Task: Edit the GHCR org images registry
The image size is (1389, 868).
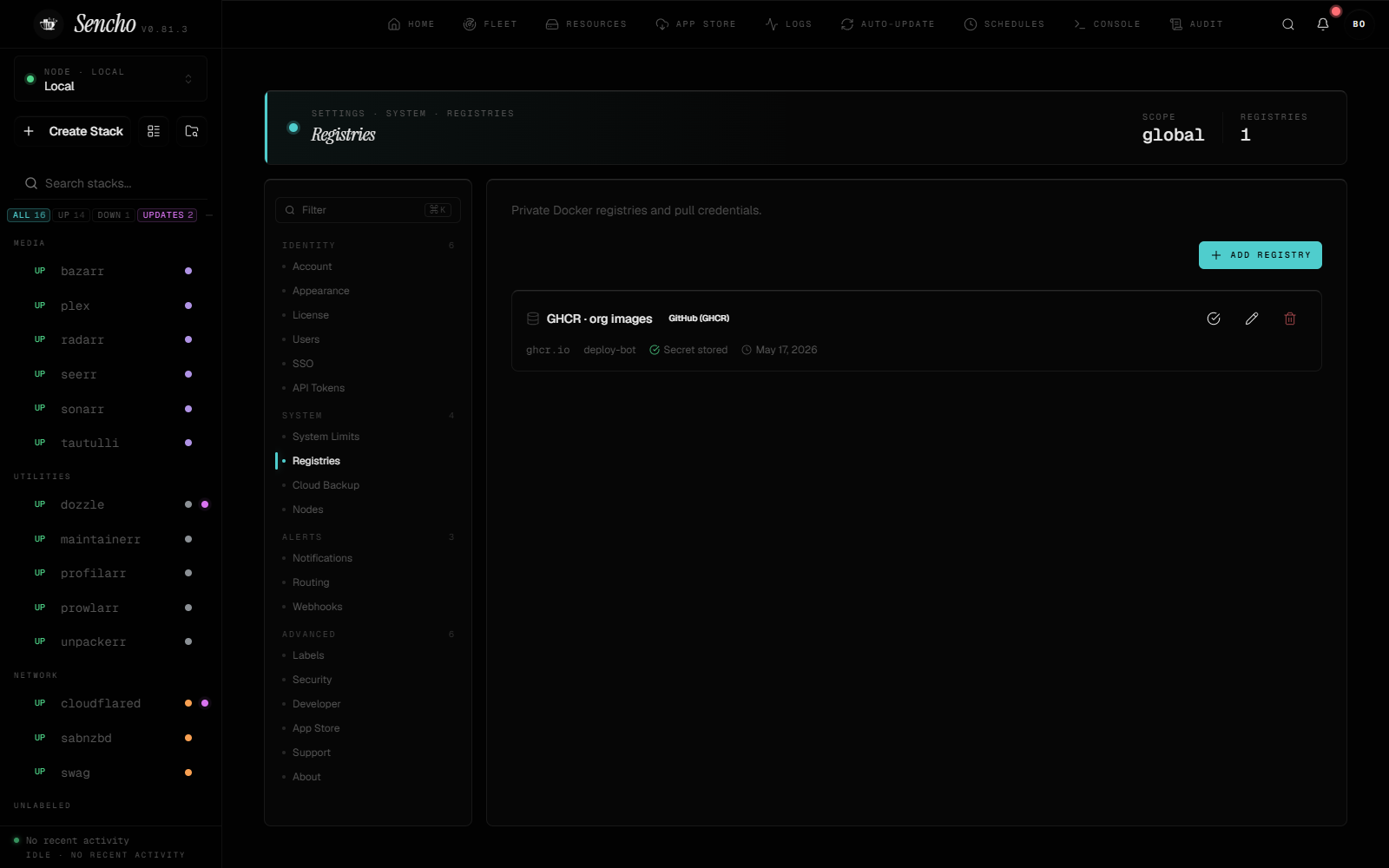Action: click(1252, 319)
